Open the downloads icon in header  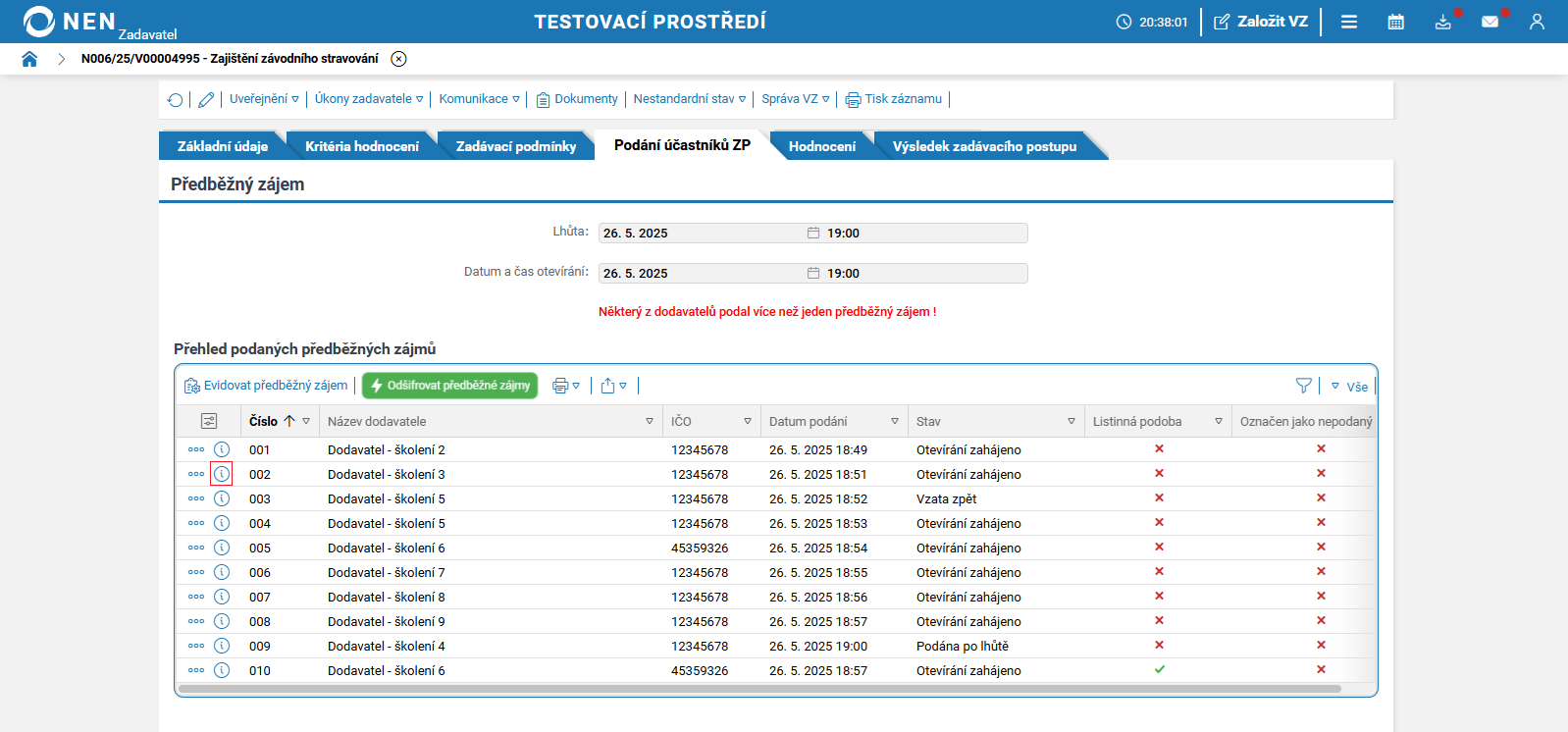pyautogui.click(x=1442, y=22)
